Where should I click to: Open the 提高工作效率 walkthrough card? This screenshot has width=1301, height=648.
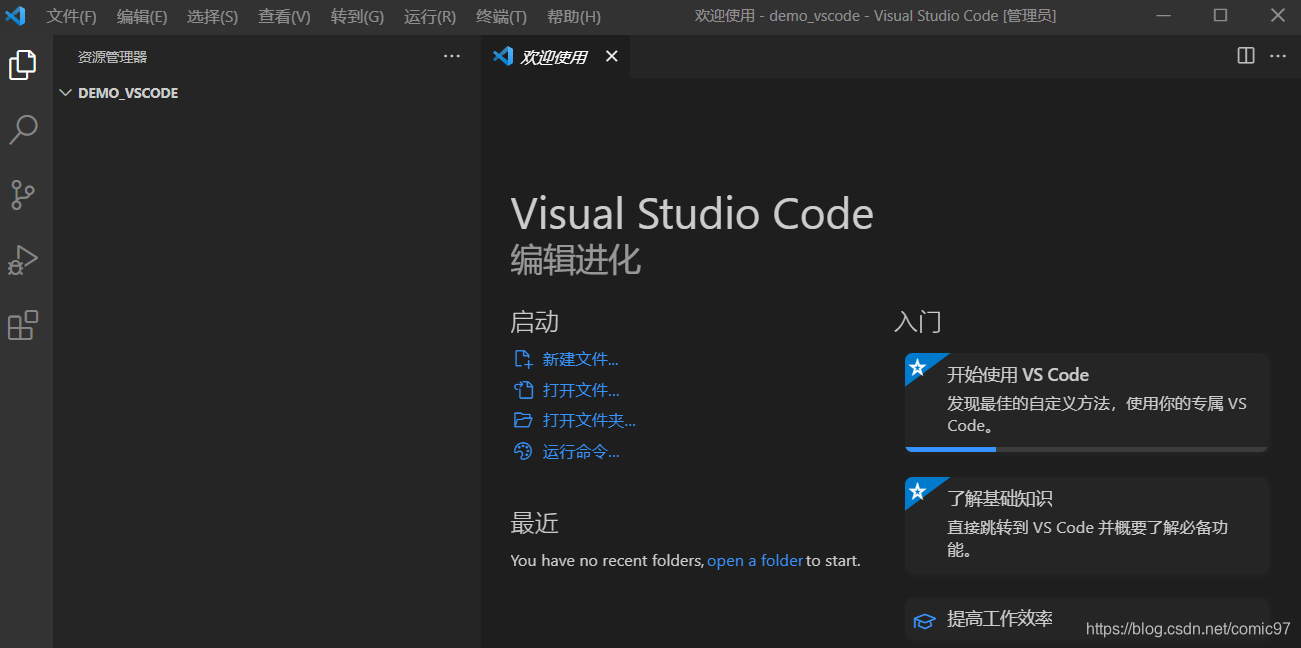(x=1087, y=621)
